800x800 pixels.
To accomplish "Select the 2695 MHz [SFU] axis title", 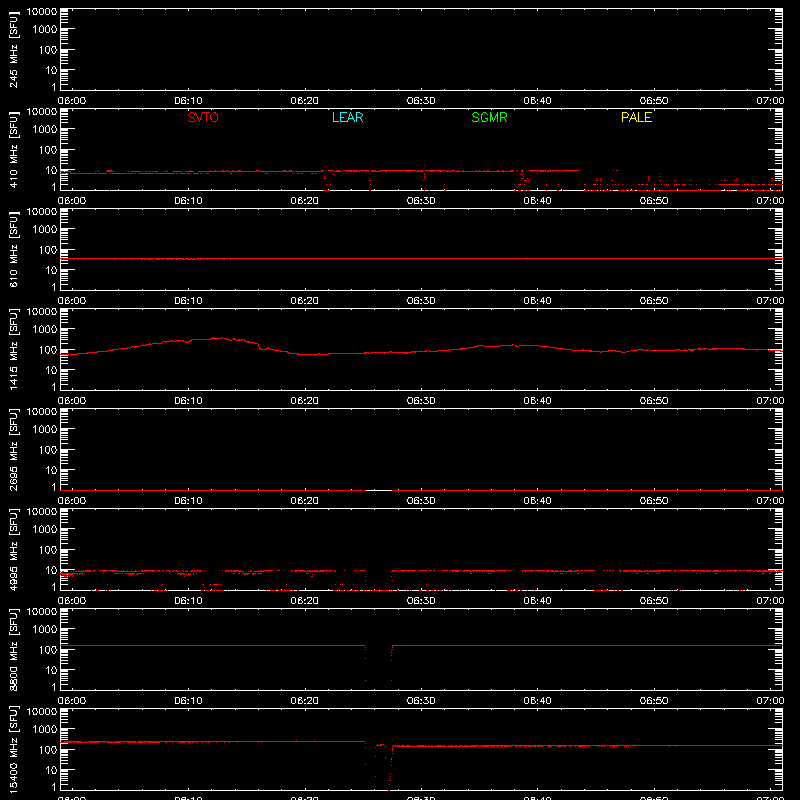I will tap(13, 449).
